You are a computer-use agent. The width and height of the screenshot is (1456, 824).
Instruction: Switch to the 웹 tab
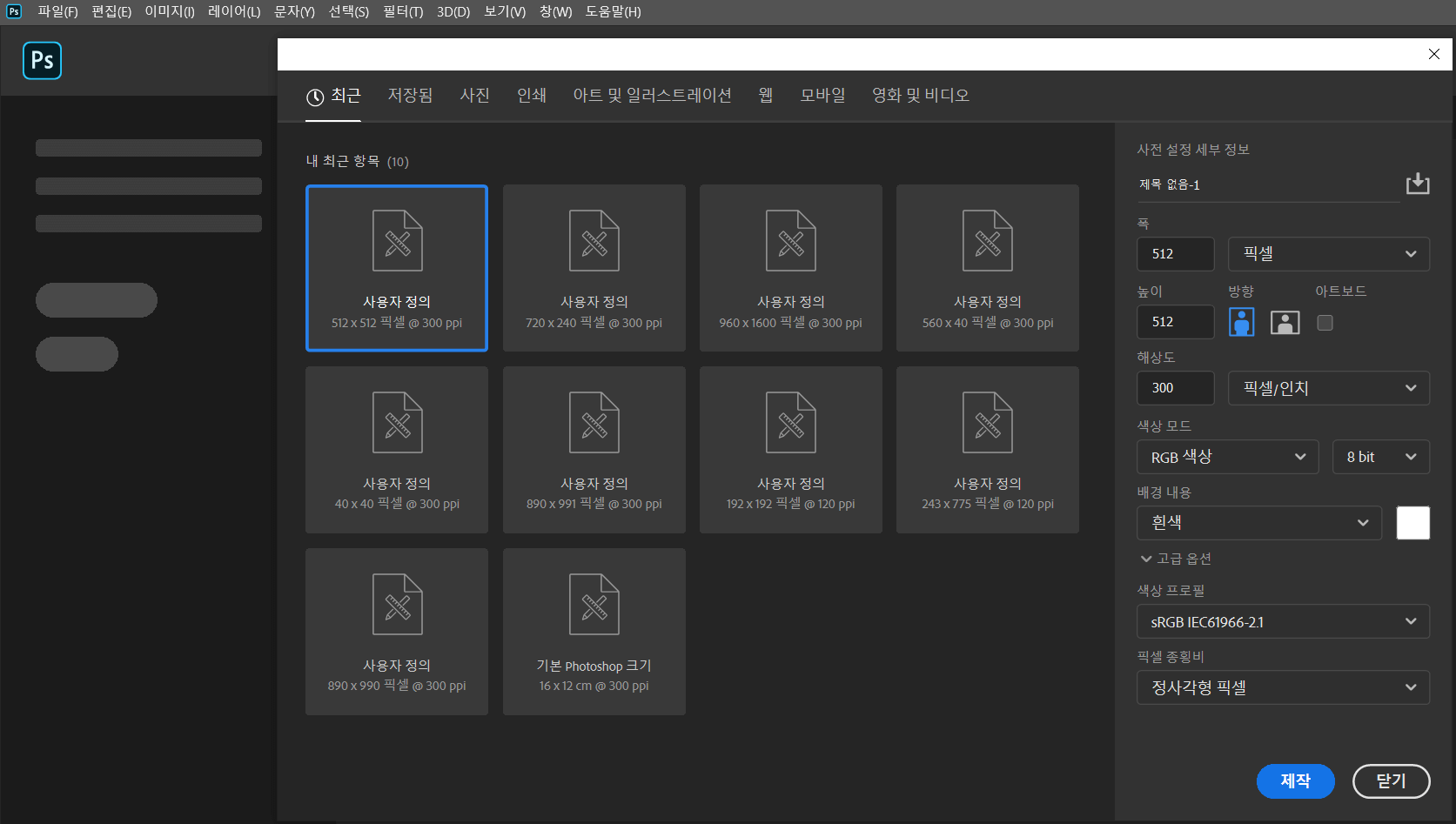766,95
